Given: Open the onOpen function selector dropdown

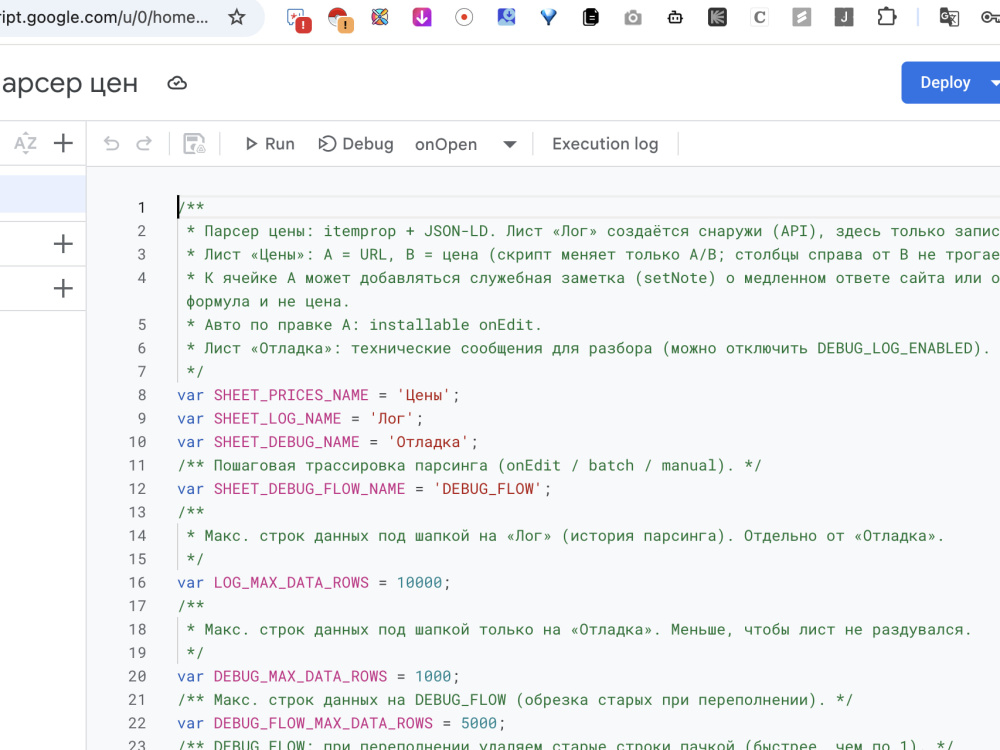Looking at the screenshot, I should click(x=466, y=144).
